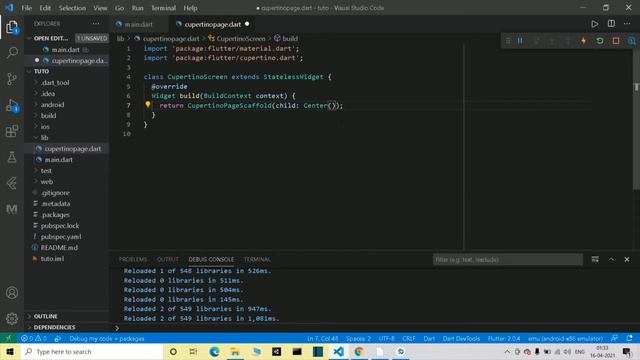Select cupertinopage.dart under lib folder
The width and height of the screenshot is (640, 360).
tap(72, 149)
